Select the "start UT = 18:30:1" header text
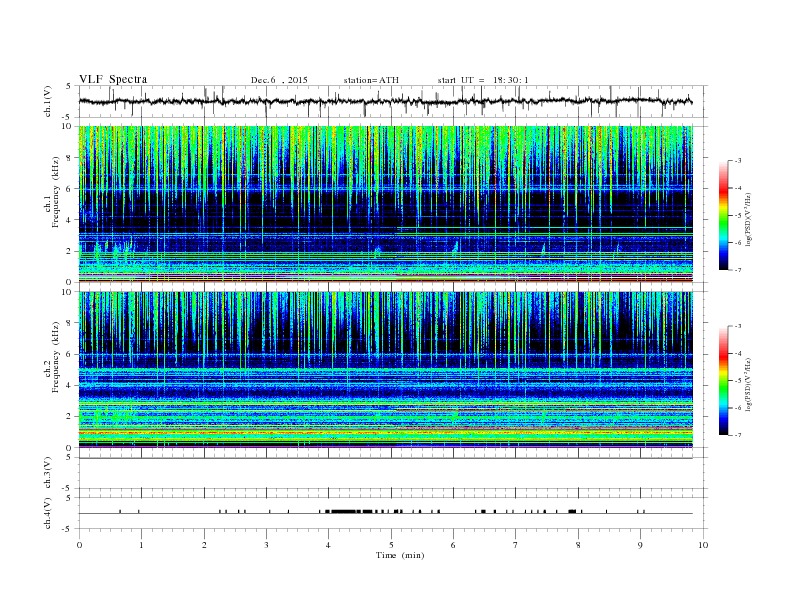The image size is (792, 612). (x=483, y=80)
